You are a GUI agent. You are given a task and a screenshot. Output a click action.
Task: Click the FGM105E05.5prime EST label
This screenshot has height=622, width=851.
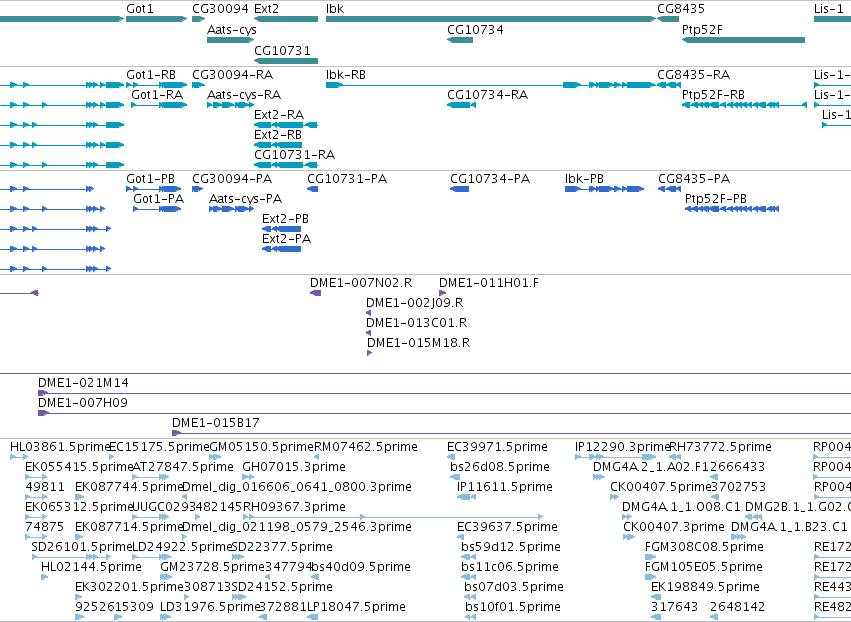[703, 568]
